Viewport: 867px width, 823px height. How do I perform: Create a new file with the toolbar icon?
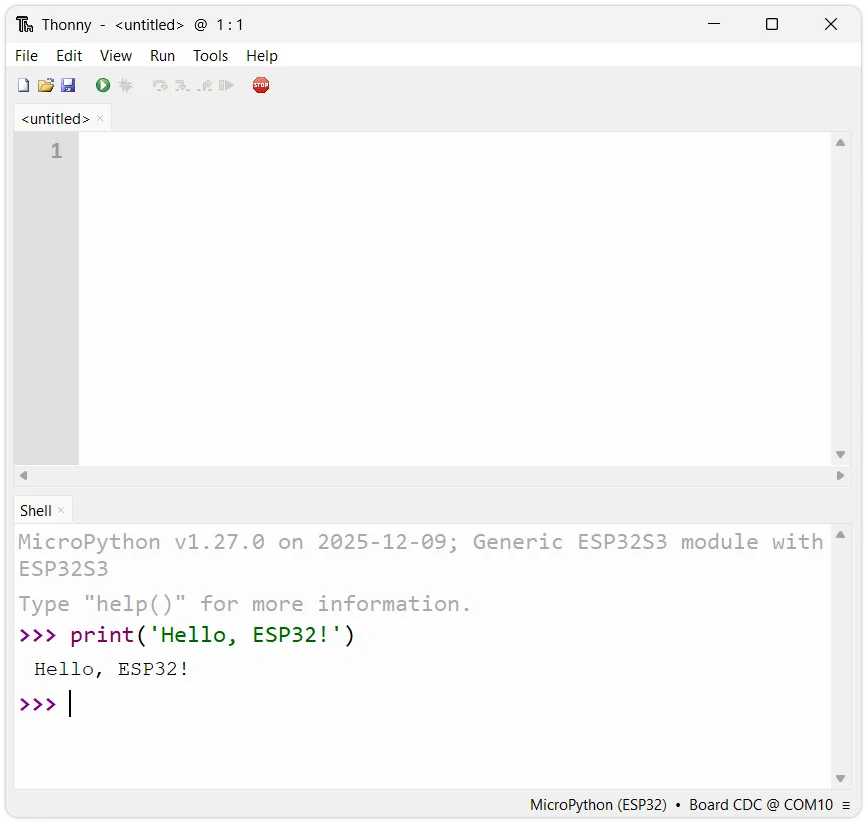point(24,86)
